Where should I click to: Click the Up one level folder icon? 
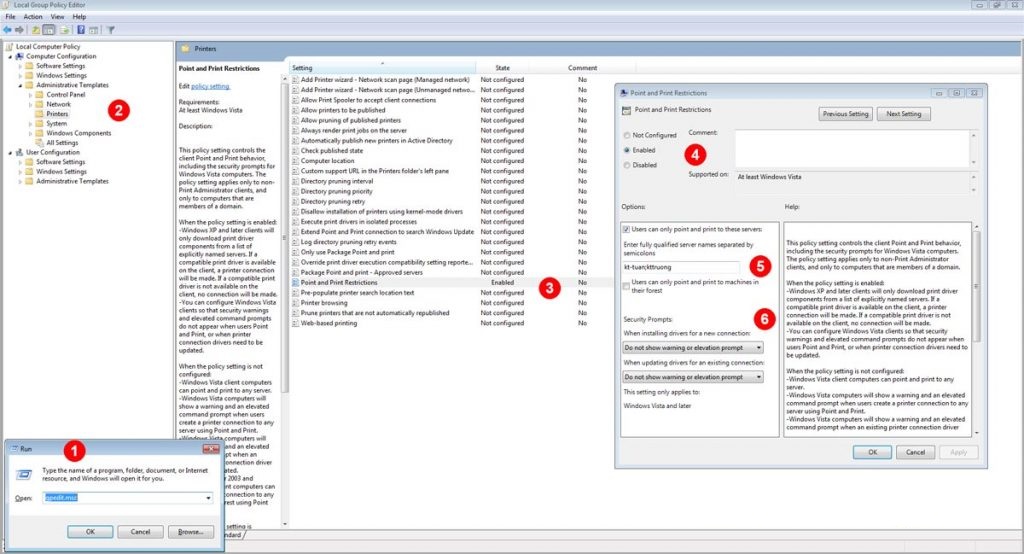[x=36, y=30]
